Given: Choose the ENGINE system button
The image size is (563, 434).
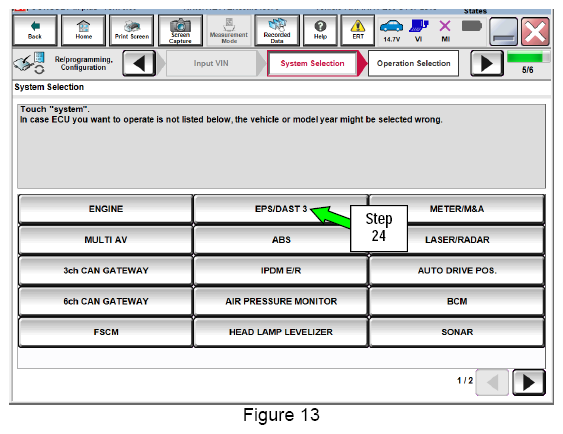Looking at the screenshot, I should (x=106, y=209).
